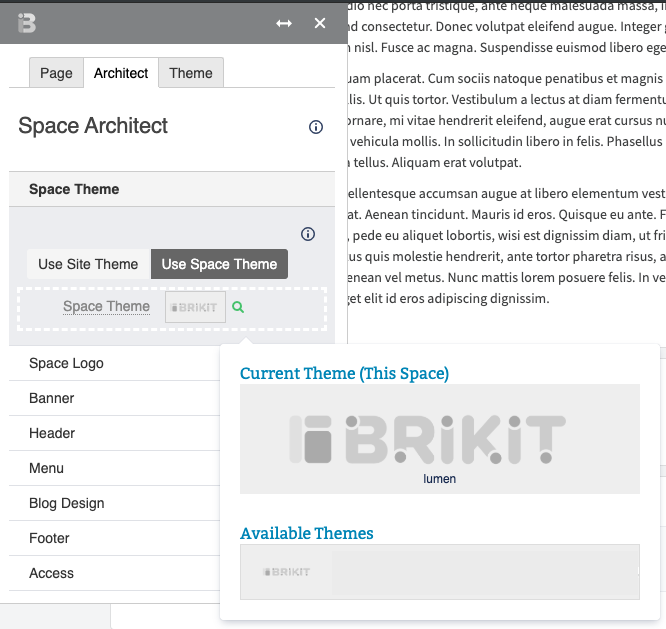Screen dimensions: 666x629
Task: Click the Space Architect title text
Action: tap(93, 126)
